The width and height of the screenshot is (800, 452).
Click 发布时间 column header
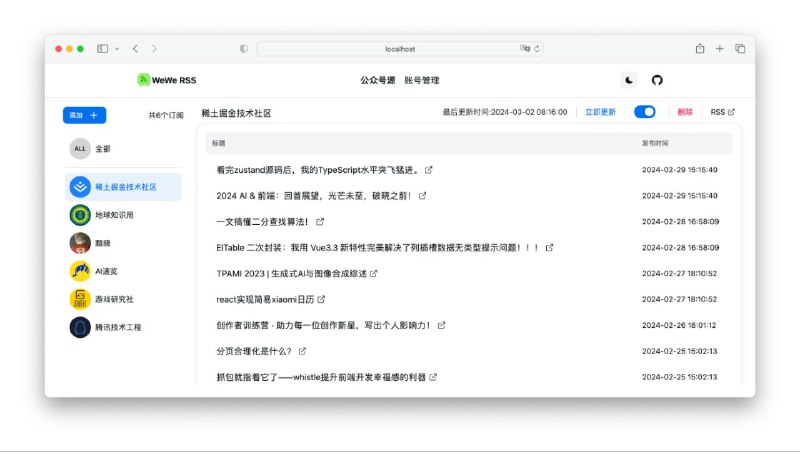(655, 143)
